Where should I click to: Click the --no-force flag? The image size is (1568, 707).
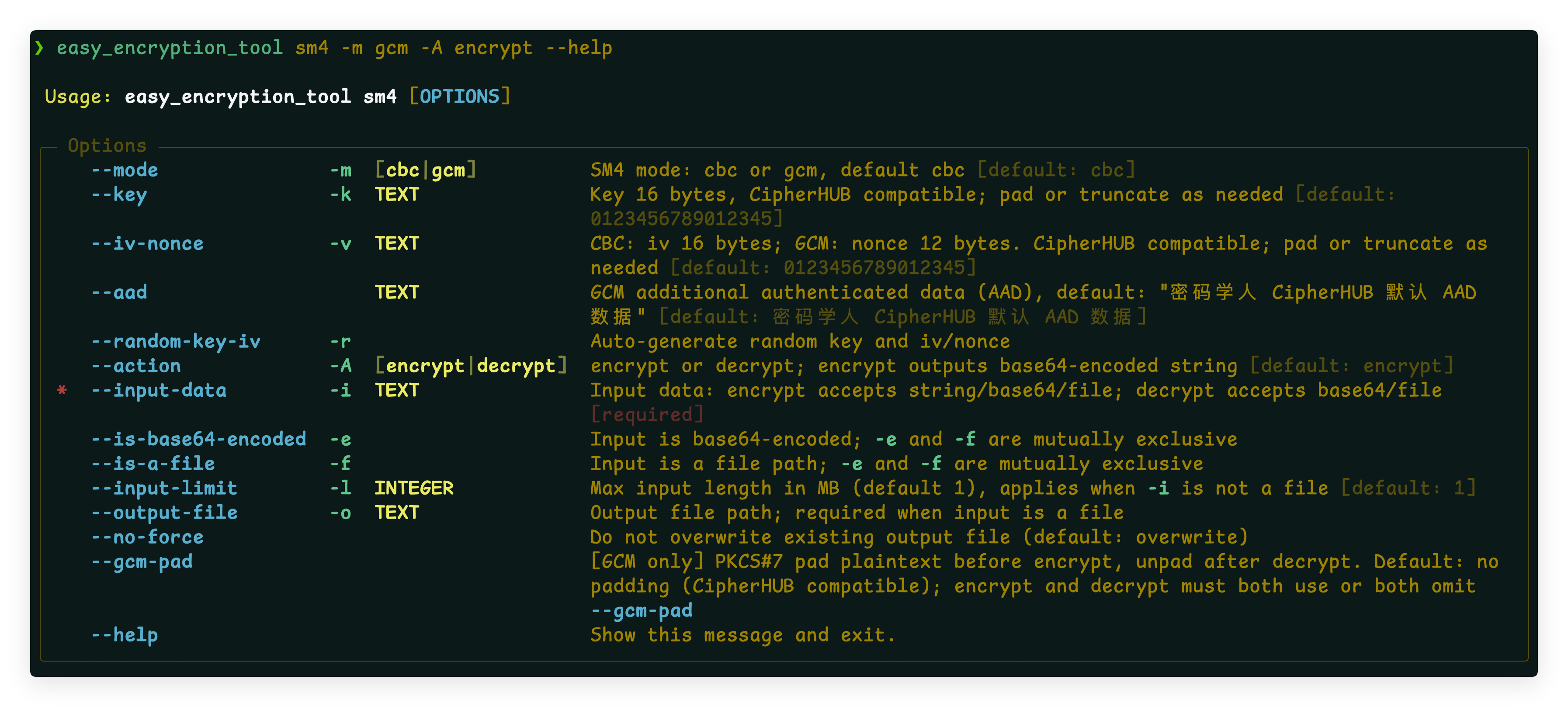pos(147,537)
